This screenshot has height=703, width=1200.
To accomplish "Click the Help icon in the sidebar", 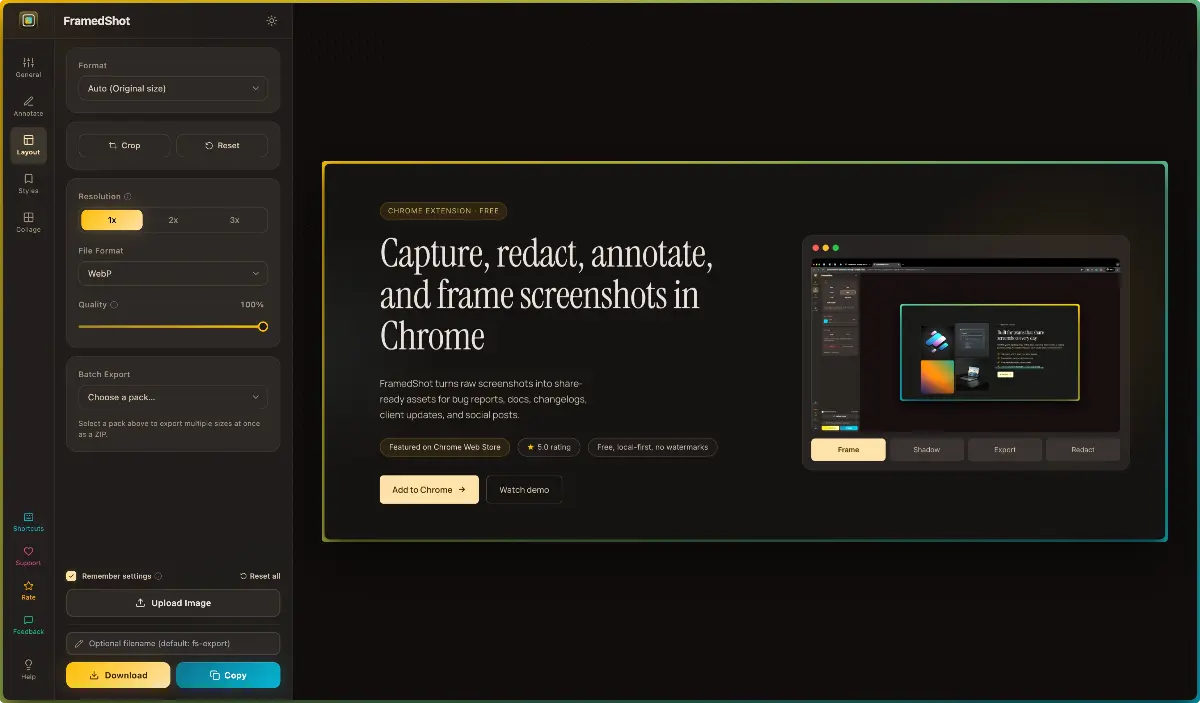I will point(27,668).
